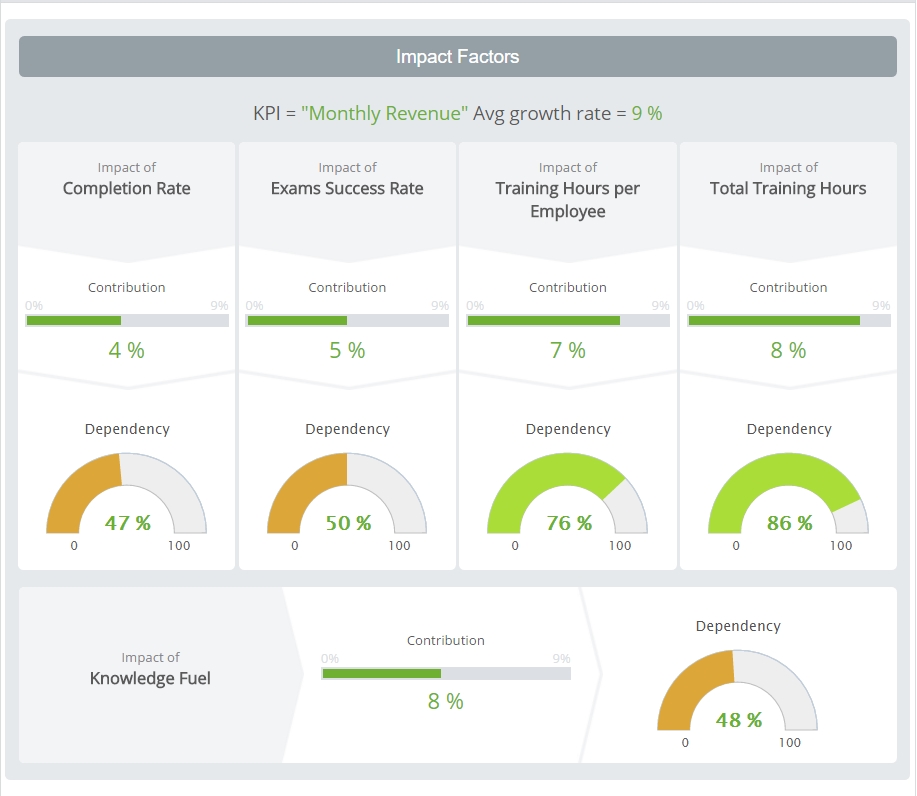Select the Training Hours per Employee title

coord(567,199)
